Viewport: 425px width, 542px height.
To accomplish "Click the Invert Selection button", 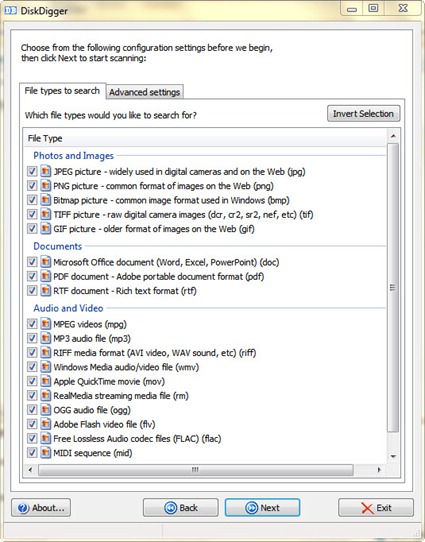I will [x=363, y=114].
